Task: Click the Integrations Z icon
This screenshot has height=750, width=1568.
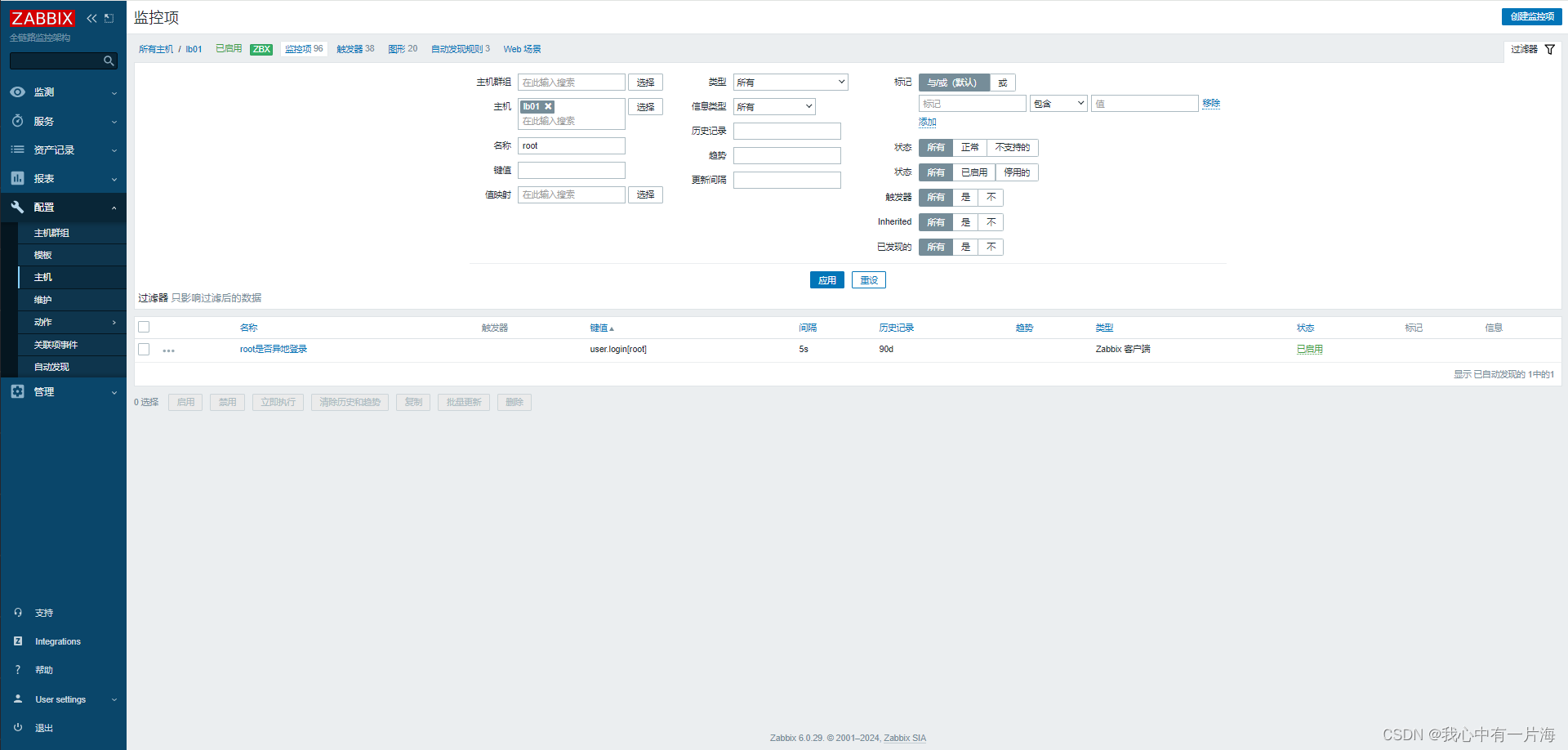Action: click(18, 641)
